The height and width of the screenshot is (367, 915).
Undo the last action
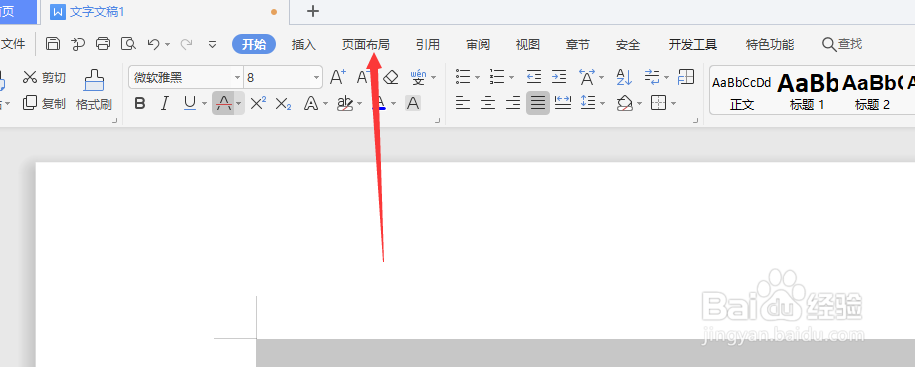point(153,44)
